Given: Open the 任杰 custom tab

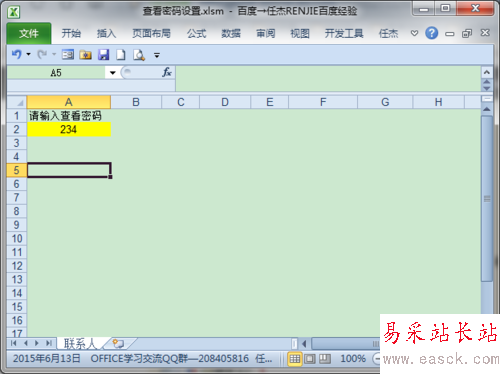Looking at the screenshot, I should 388,33.
